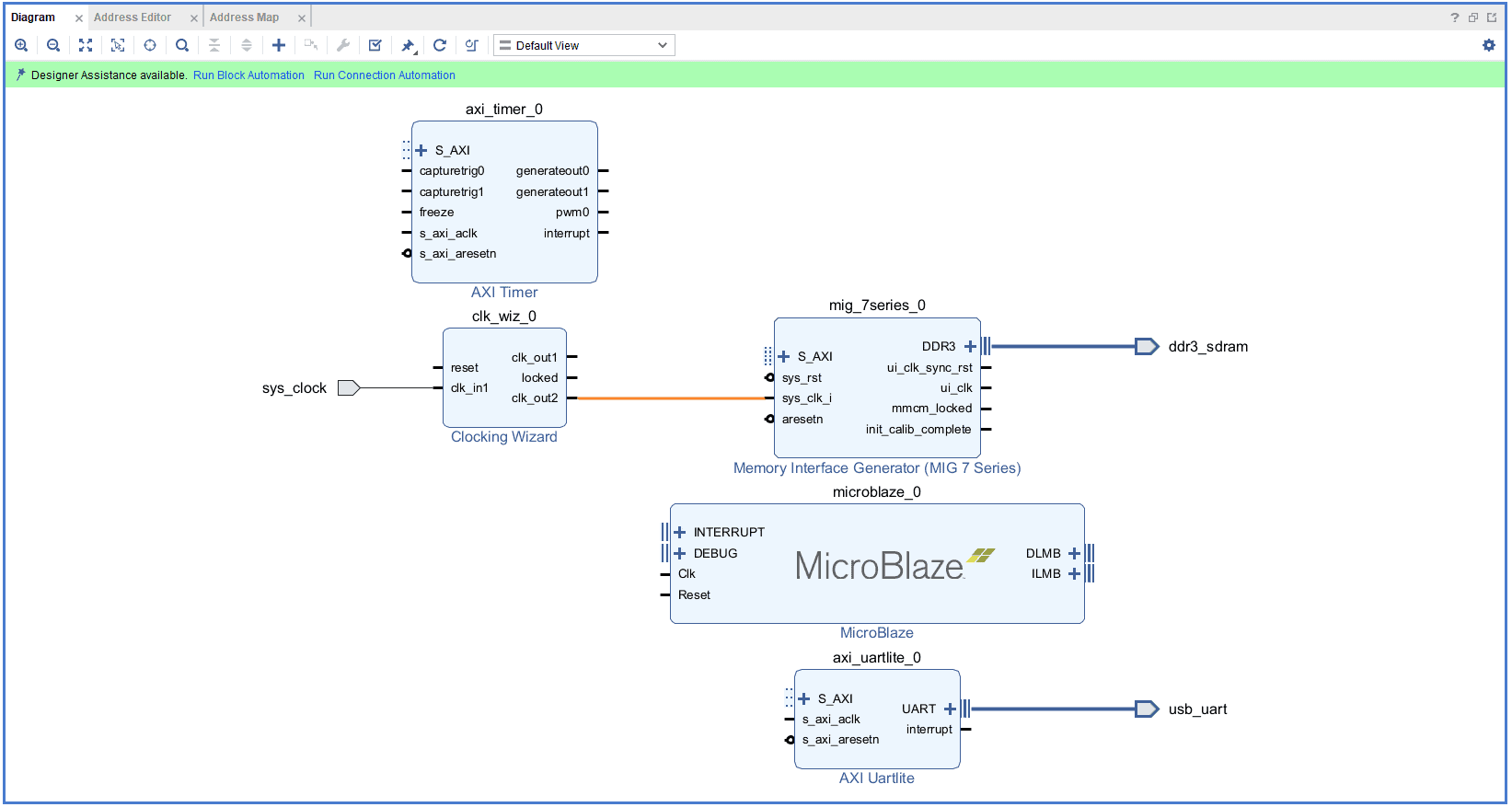
Task: Click the Zoom Out toolbar icon
Action: pos(53,45)
